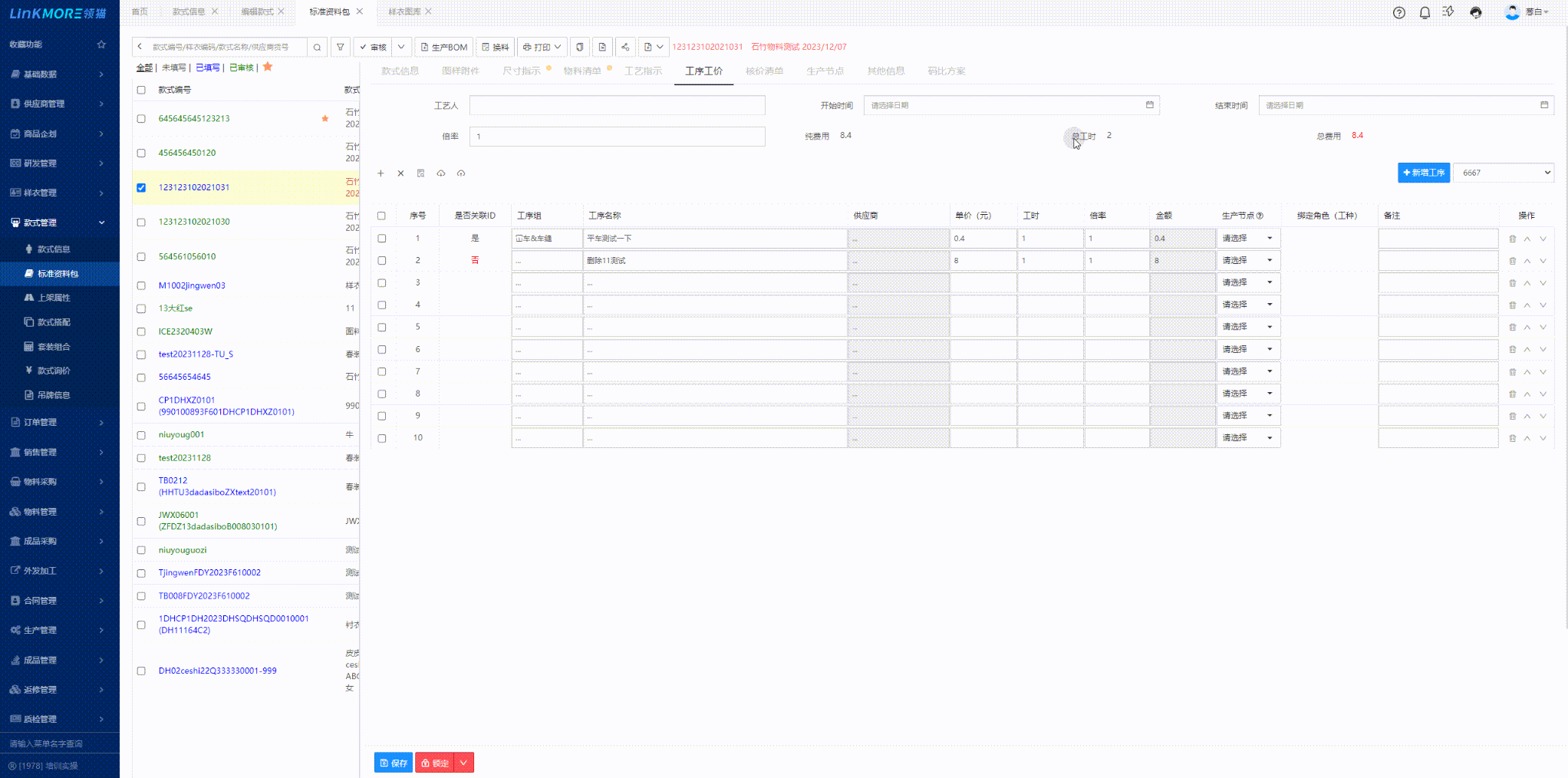Check the box for style 456456450120

[141, 153]
